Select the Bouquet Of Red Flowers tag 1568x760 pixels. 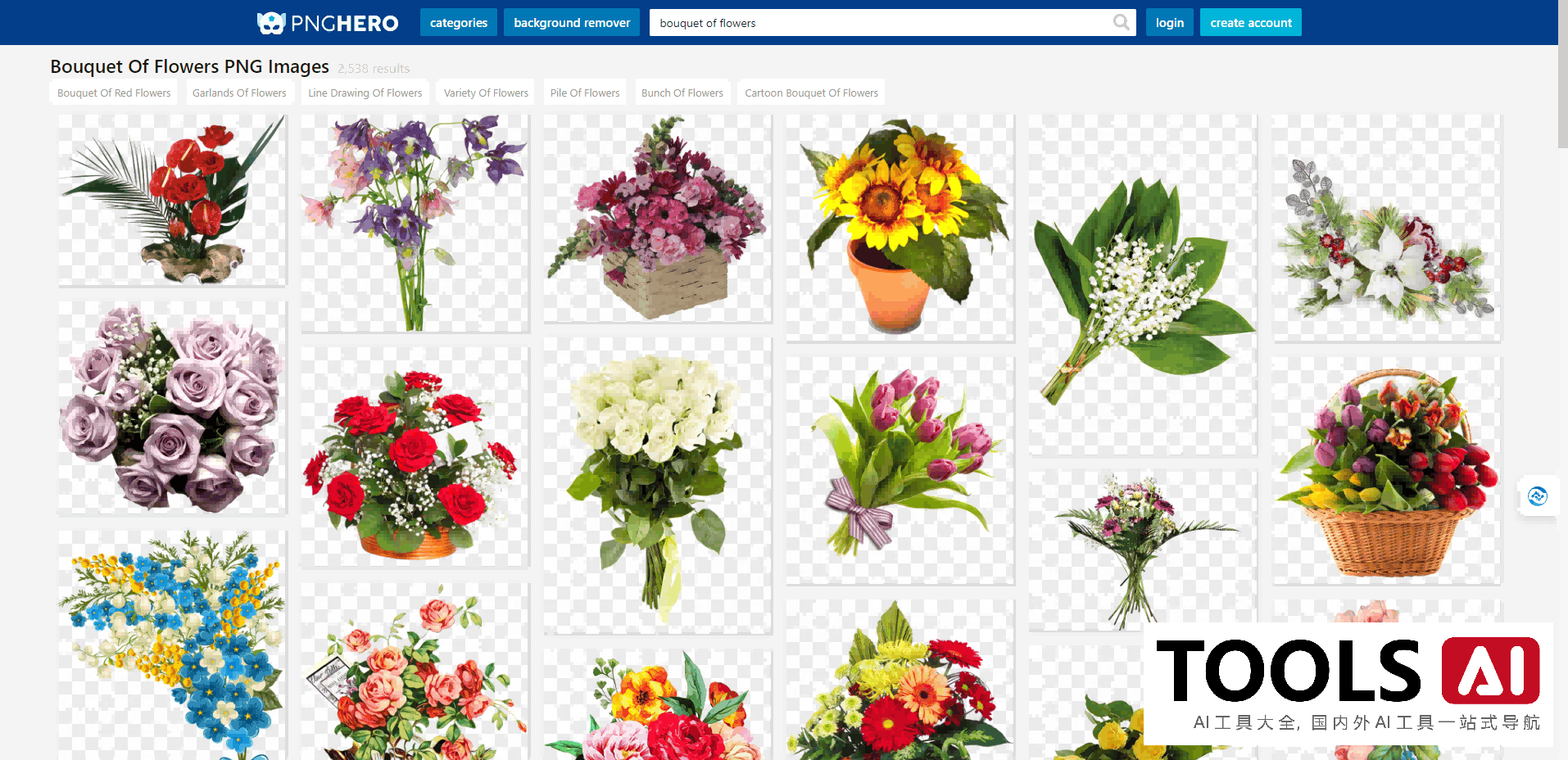point(114,93)
